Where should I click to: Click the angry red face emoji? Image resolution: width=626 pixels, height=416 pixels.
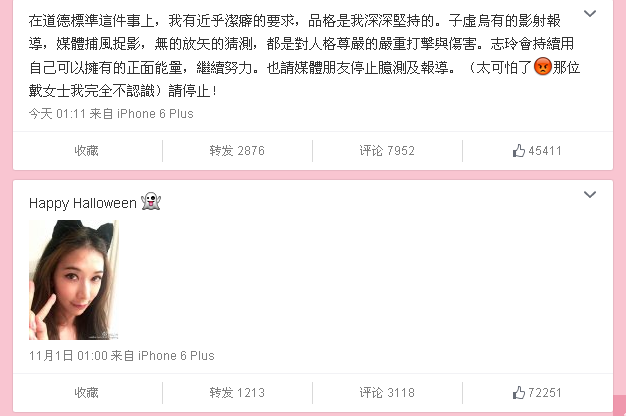pyautogui.click(x=543, y=66)
